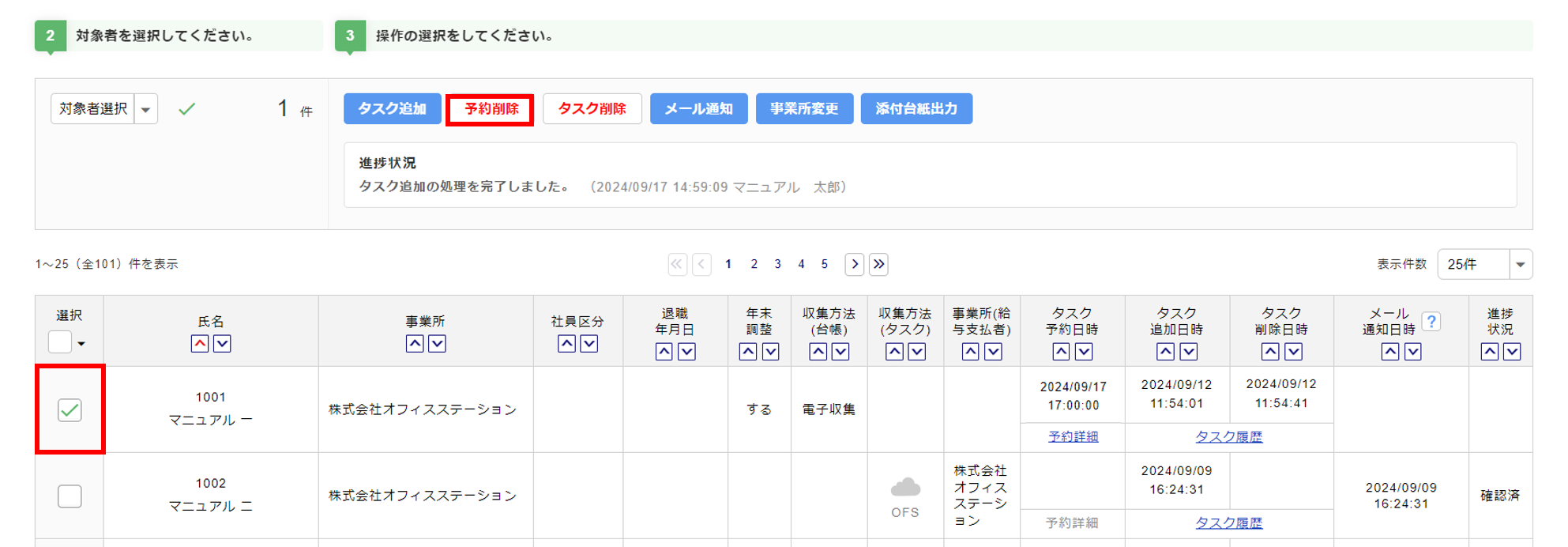Toggle the select-all checkbox in 選択 header
The height and width of the screenshot is (547, 1568).
pyautogui.click(x=60, y=342)
